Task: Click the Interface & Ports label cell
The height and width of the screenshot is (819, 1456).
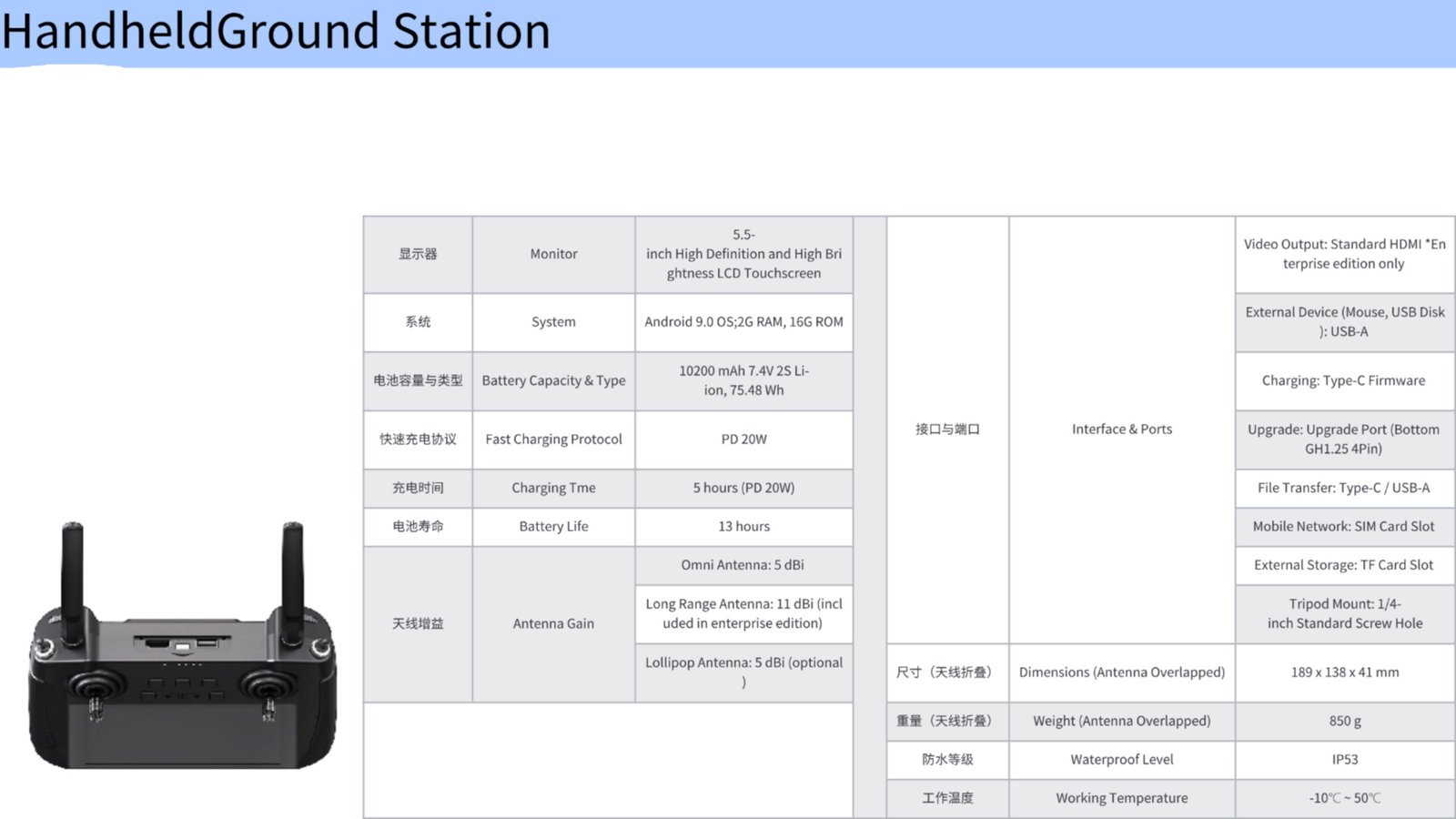Action: (x=1121, y=430)
